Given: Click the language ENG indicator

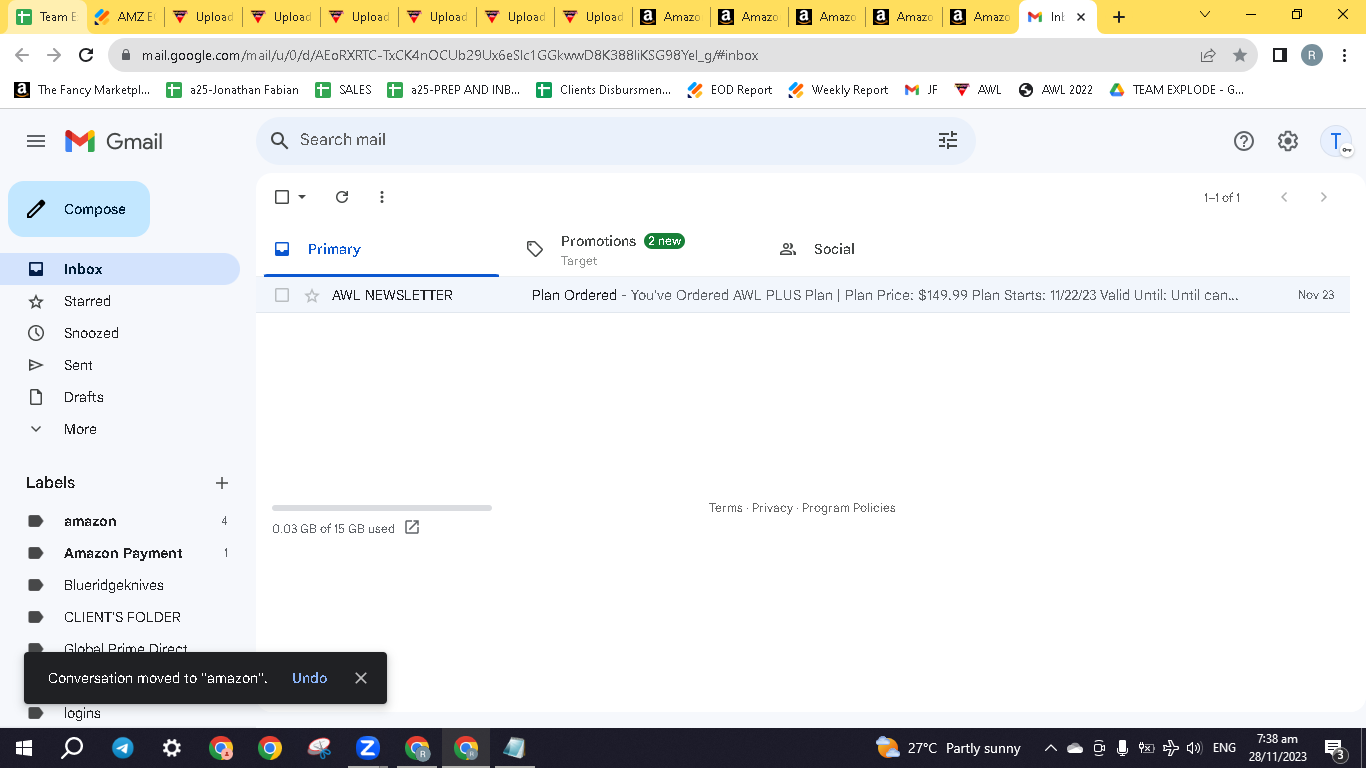Looking at the screenshot, I should tap(1224, 748).
